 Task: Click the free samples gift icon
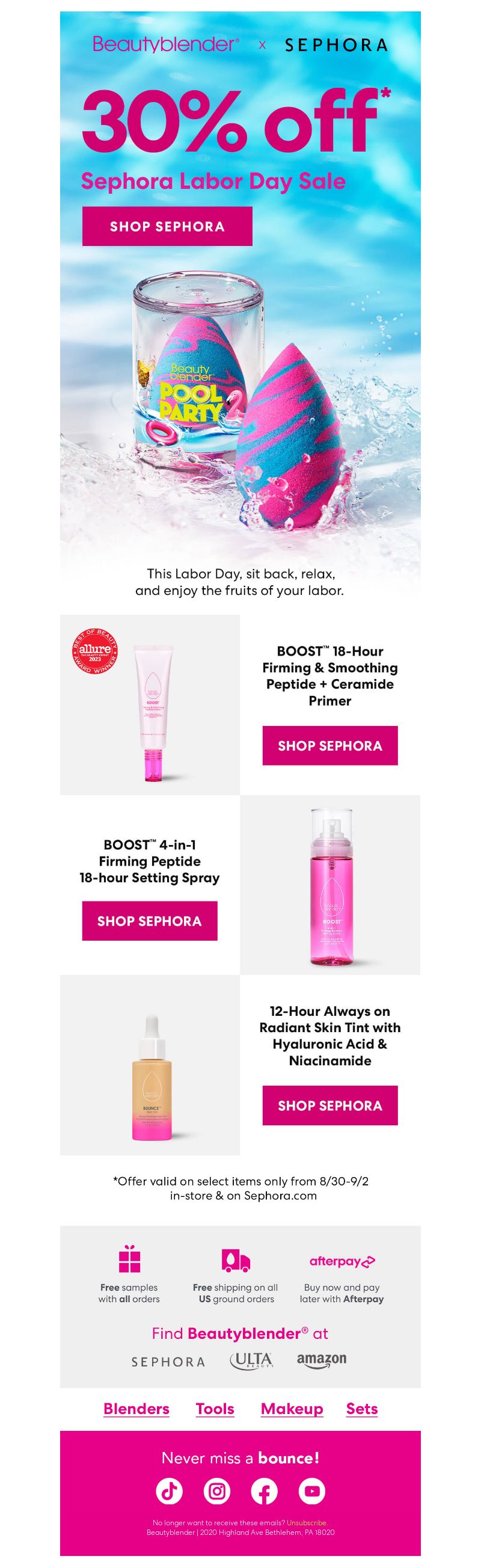130,1259
